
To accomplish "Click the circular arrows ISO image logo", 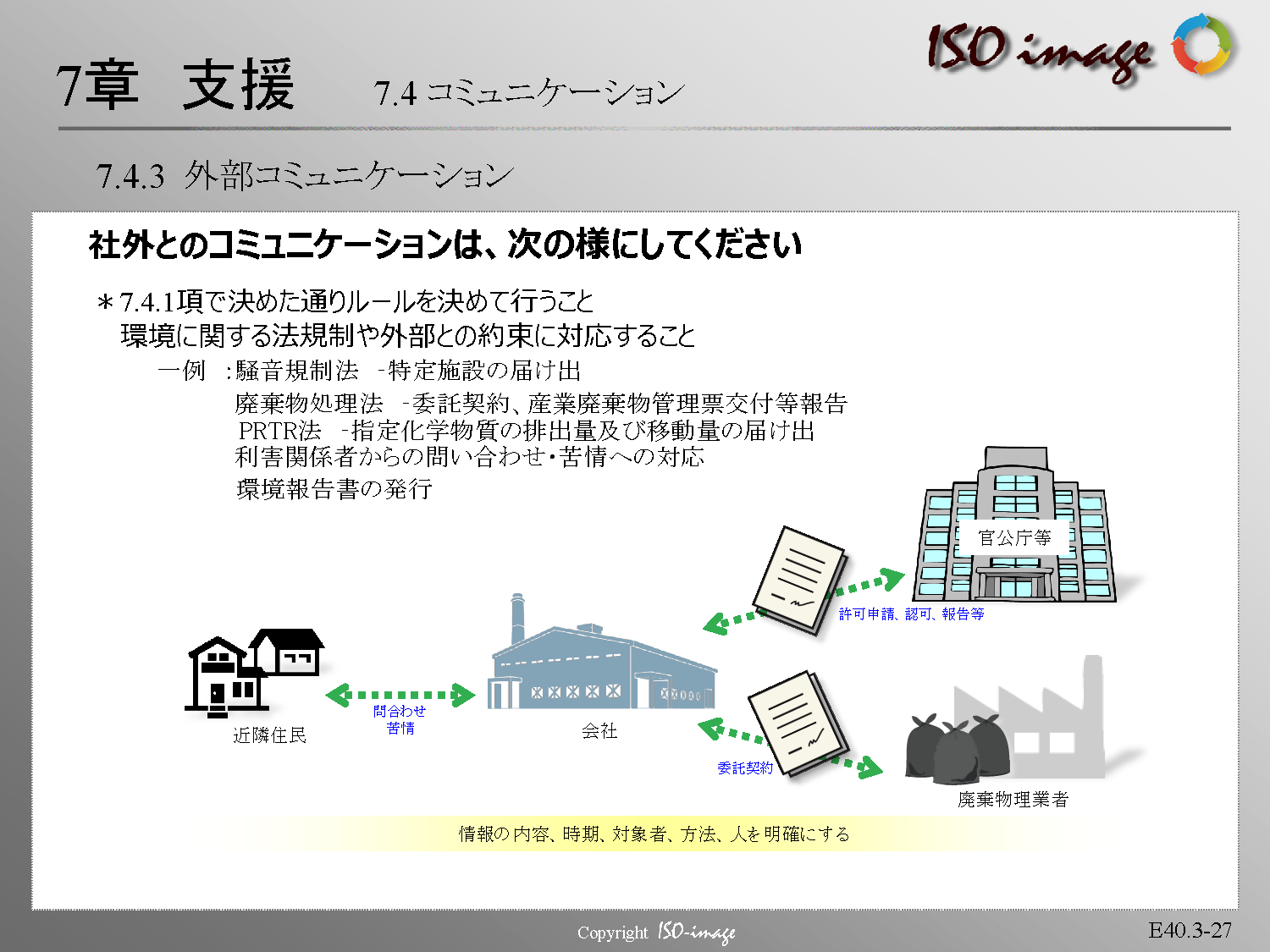I will click(x=1203, y=44).
